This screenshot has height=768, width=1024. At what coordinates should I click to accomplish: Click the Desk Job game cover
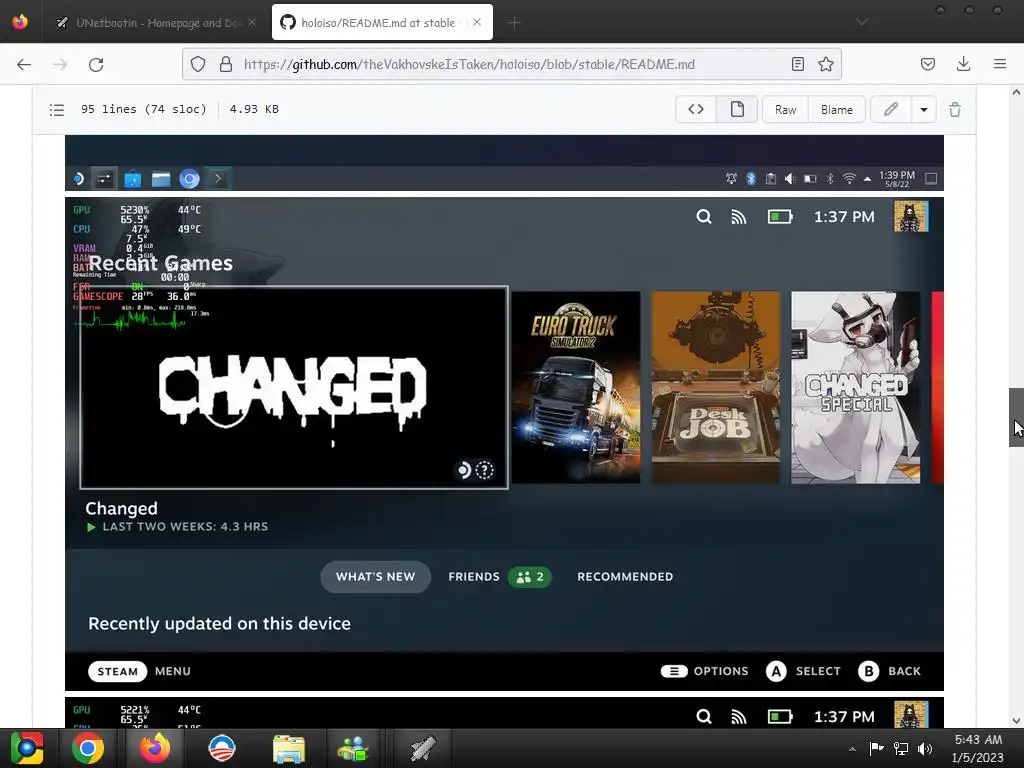(x=716, y=387)
